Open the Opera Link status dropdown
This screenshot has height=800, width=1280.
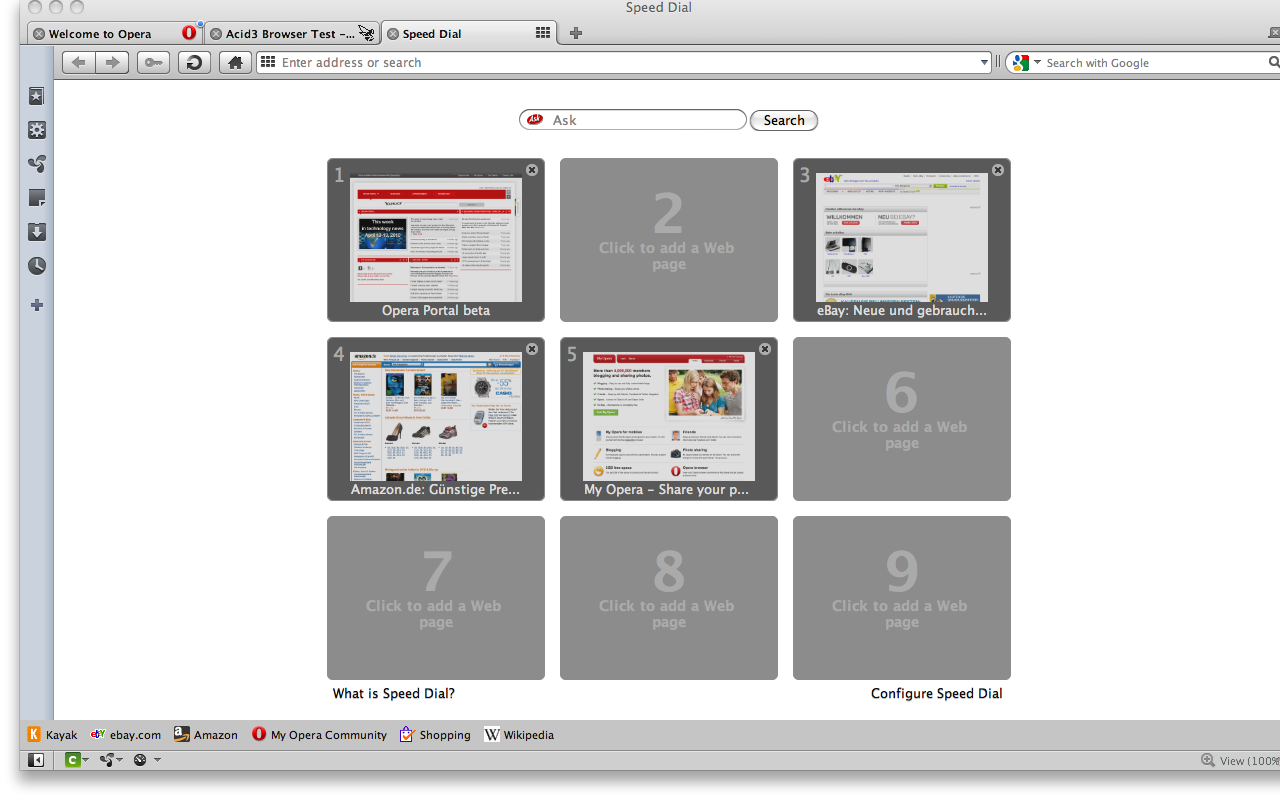(77, 760)
